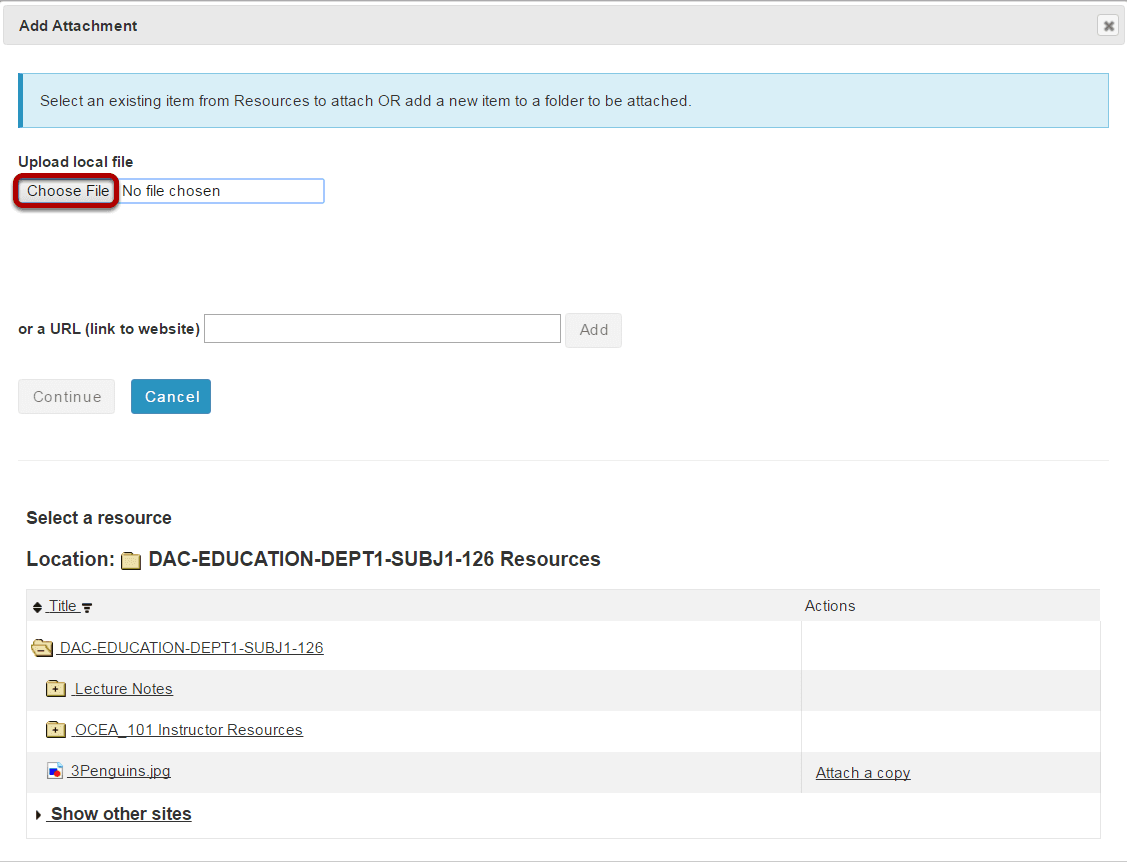Close the dialog with the X icon

coord(1108,26)
